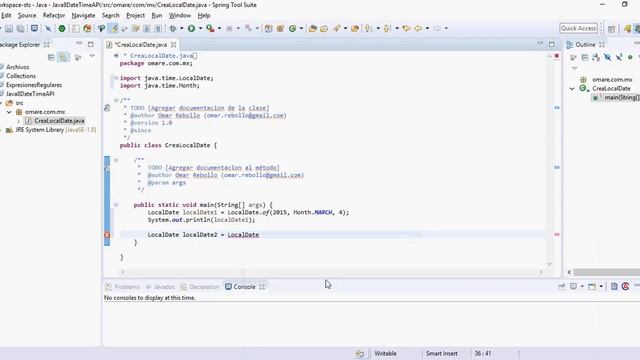Toggle Hide Static Members in the Outline toolbar

(x=619, y=58)
